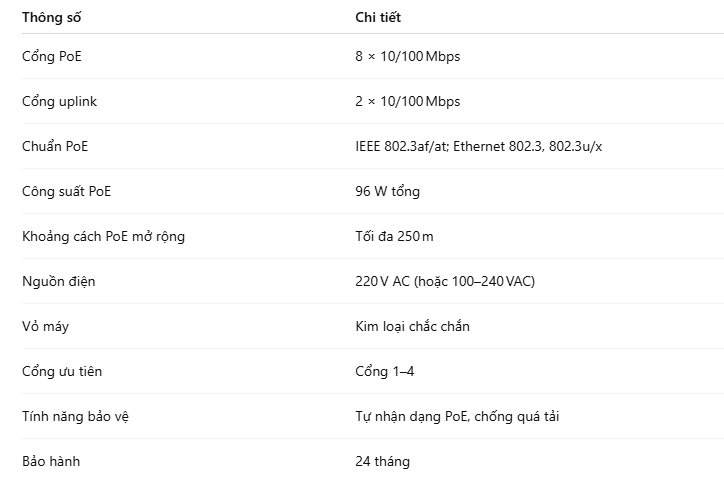
Task: Click the "8 × 10/100 Mbps" value
Action: [407, 56]
